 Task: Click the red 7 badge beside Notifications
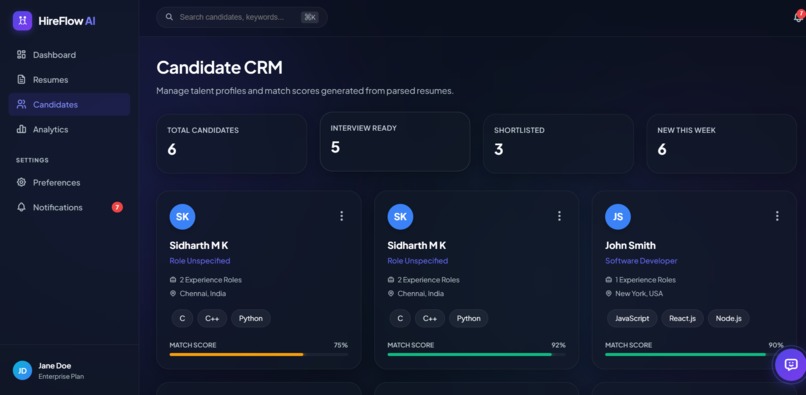point(117,207)
